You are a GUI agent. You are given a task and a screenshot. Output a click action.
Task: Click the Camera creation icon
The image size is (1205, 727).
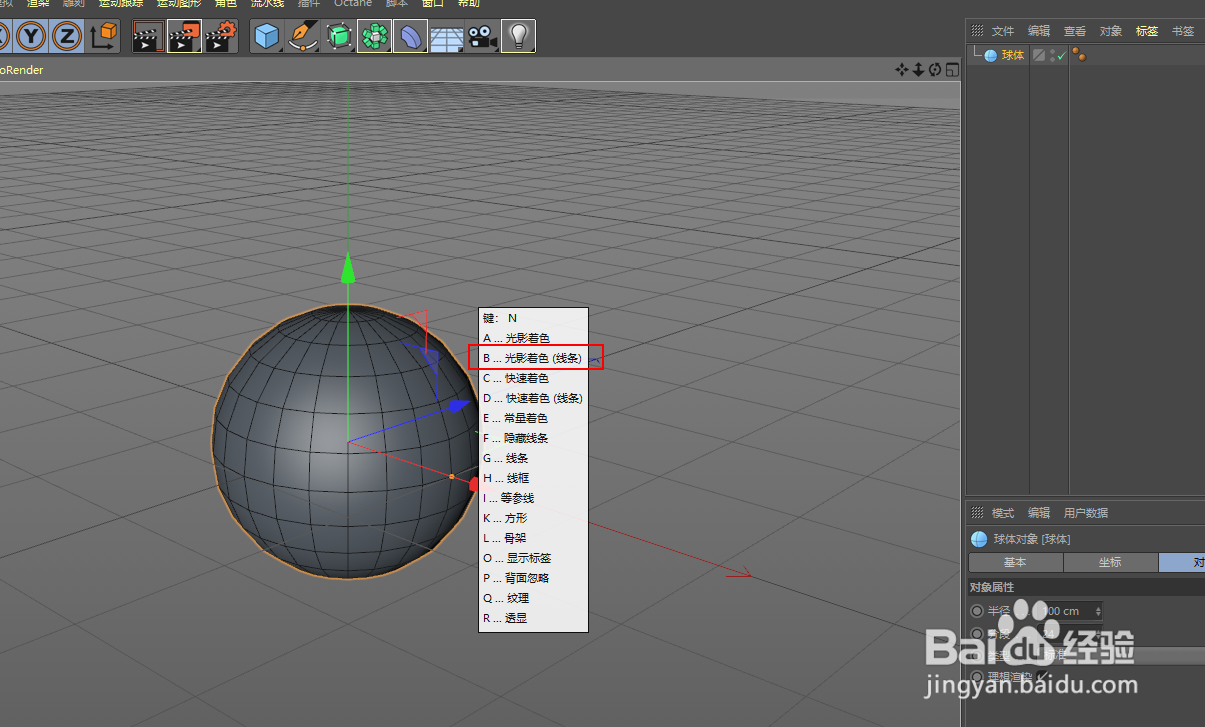tap(482, 36)
